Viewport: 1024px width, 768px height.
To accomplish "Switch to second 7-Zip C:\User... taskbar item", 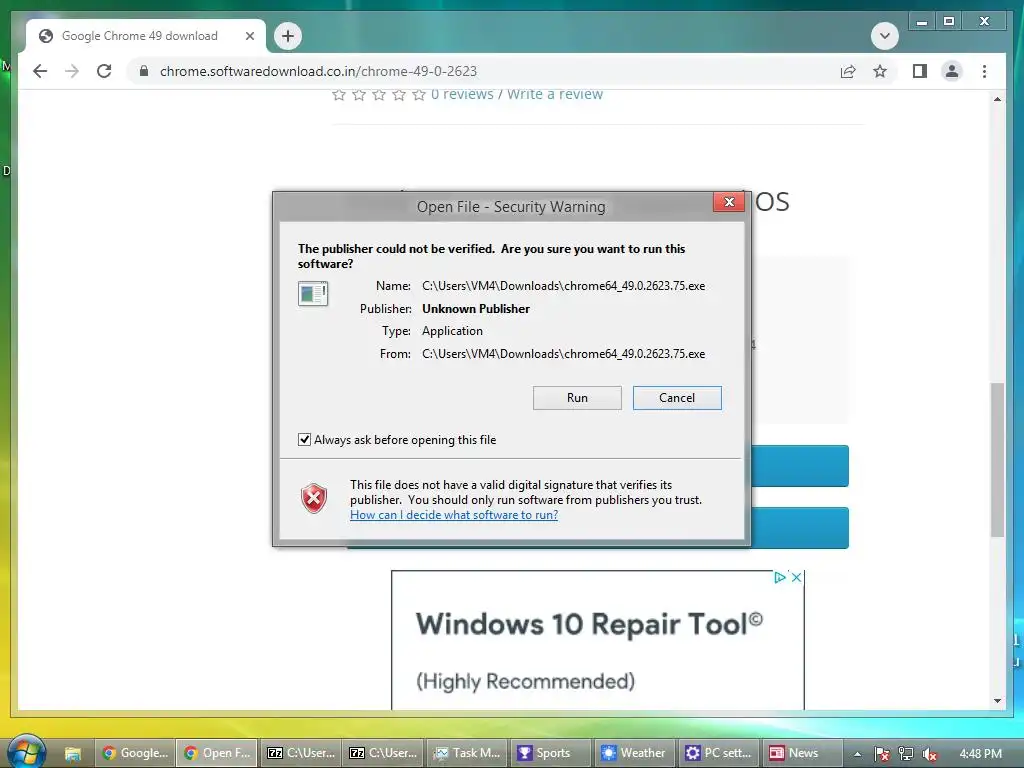I will click(x=383, y=753).
